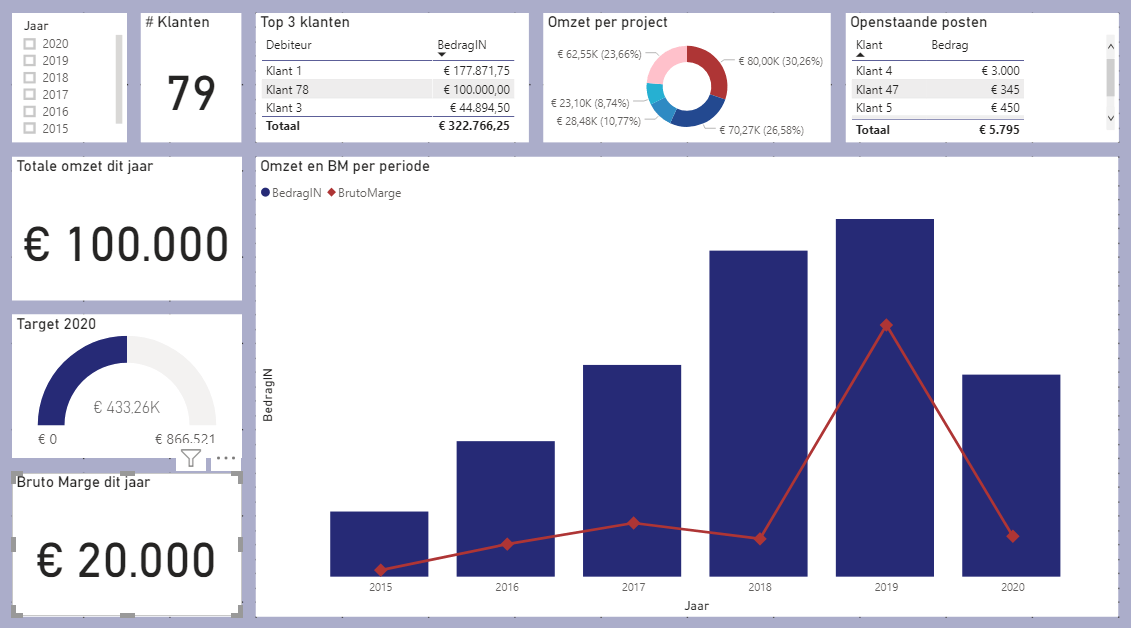The width and height of the screenshot is (1131, 628).
Task: Click the € 62,55K (23,66%) donut label
Action: (599, 54)
